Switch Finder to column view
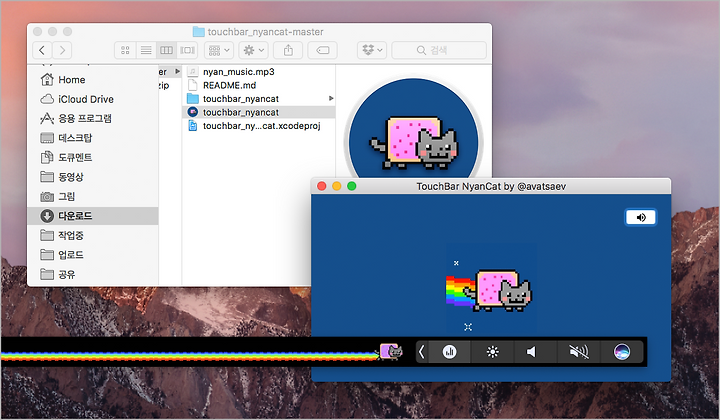This screenshot has height=420, width=720. [166, 50]
